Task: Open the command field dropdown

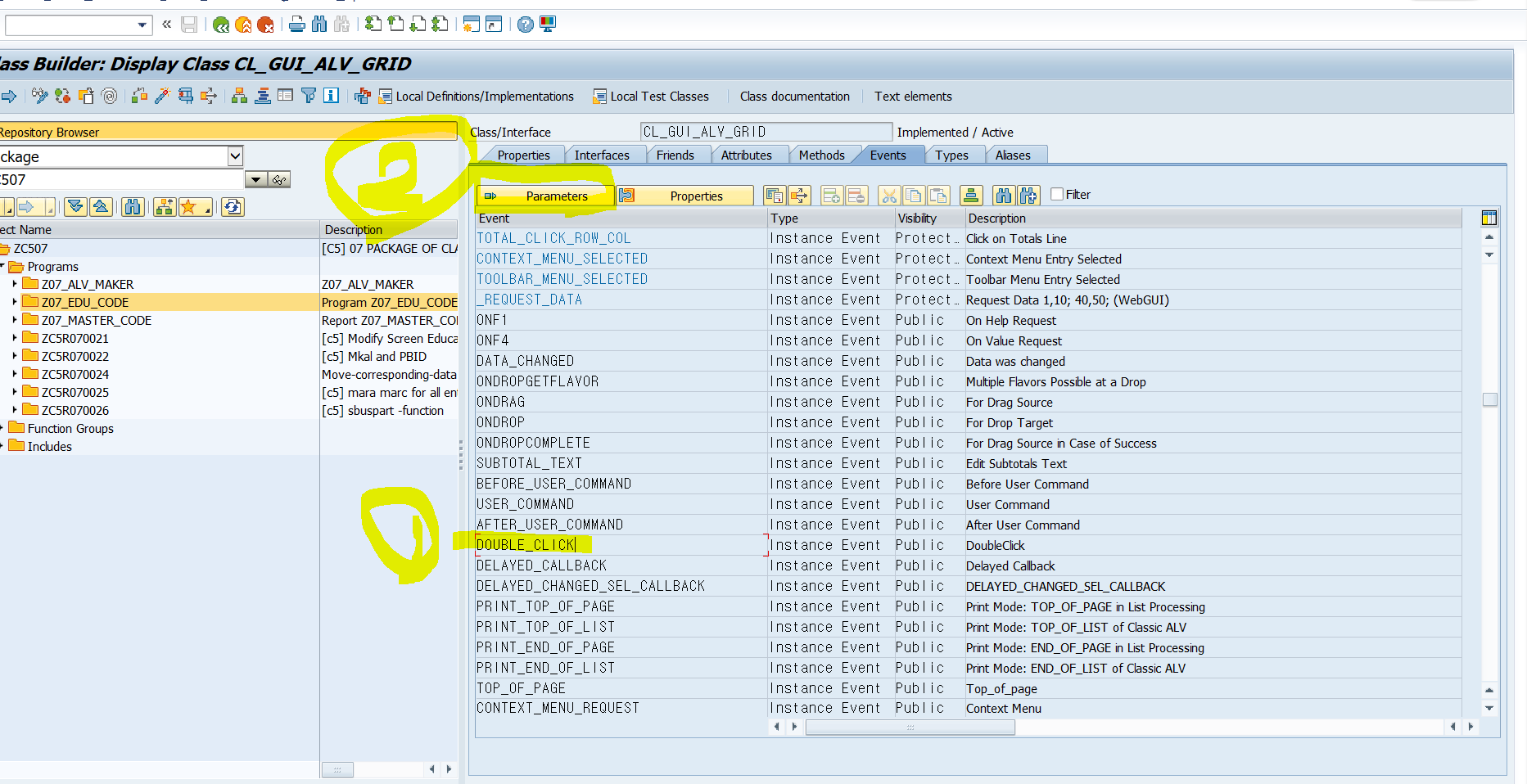Action: pyautogui.click(x=142, y=25)
